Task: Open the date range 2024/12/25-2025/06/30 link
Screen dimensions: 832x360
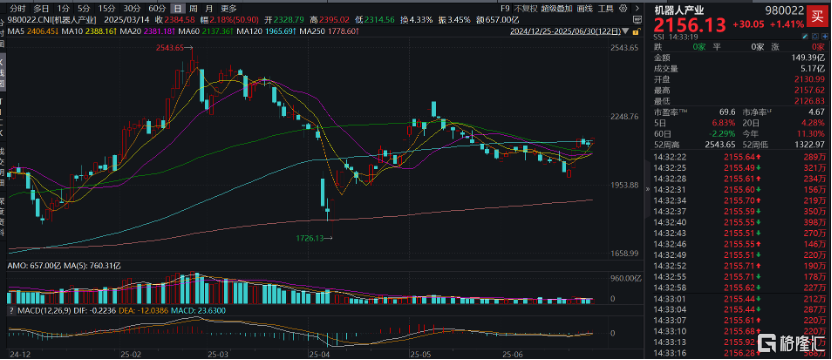Action: [x=565, y=31]
